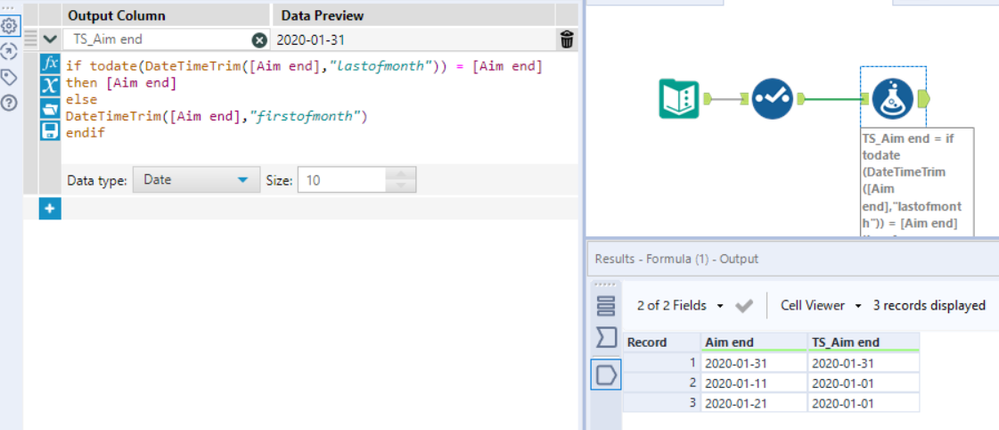Open the Navigation icon in sidebar
Viewport: 999px width, 430px height.
coord(10,52)
